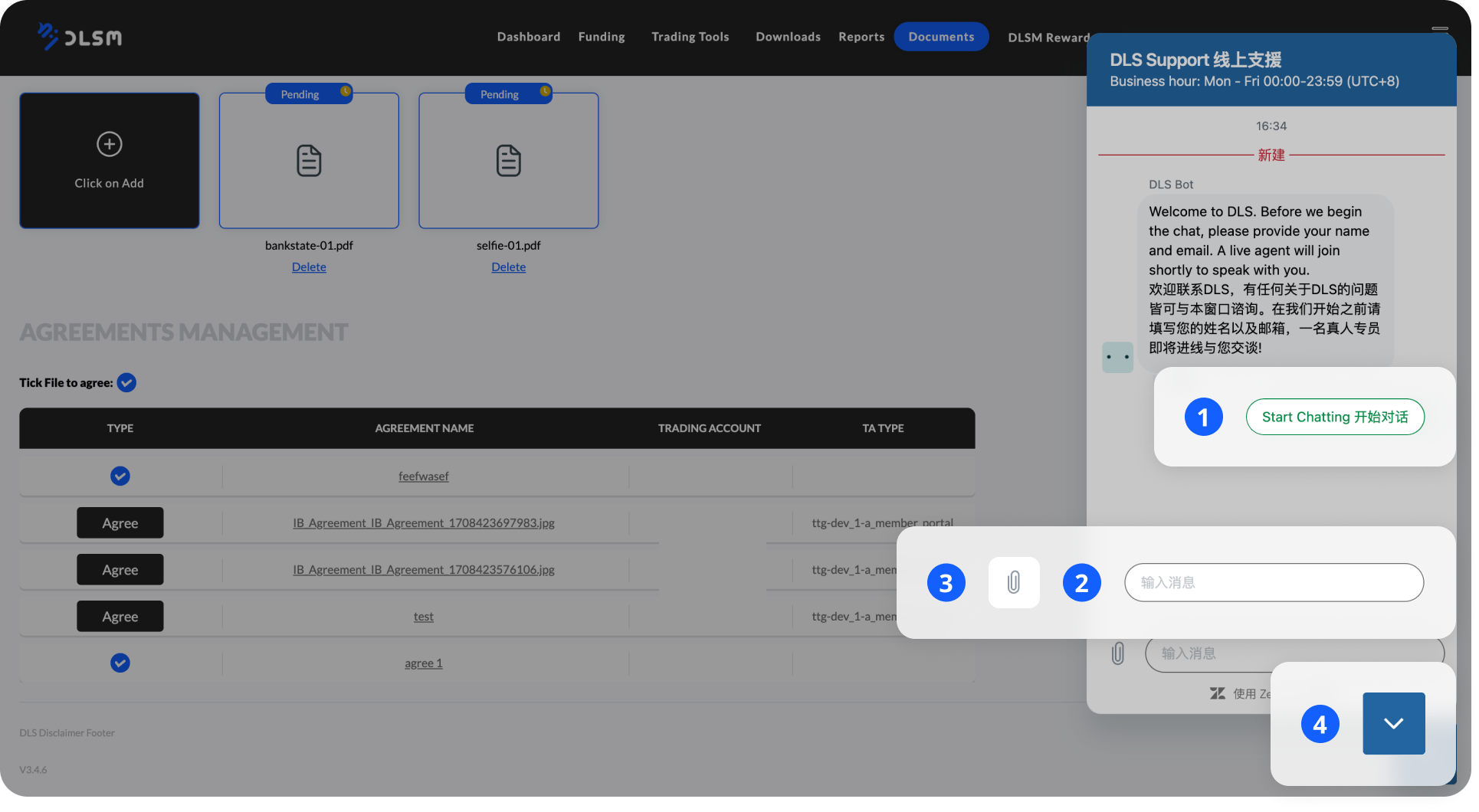The image size is (1479, 812).
Task: Untick the checkbox for agree 1
Action: [120, 663]
